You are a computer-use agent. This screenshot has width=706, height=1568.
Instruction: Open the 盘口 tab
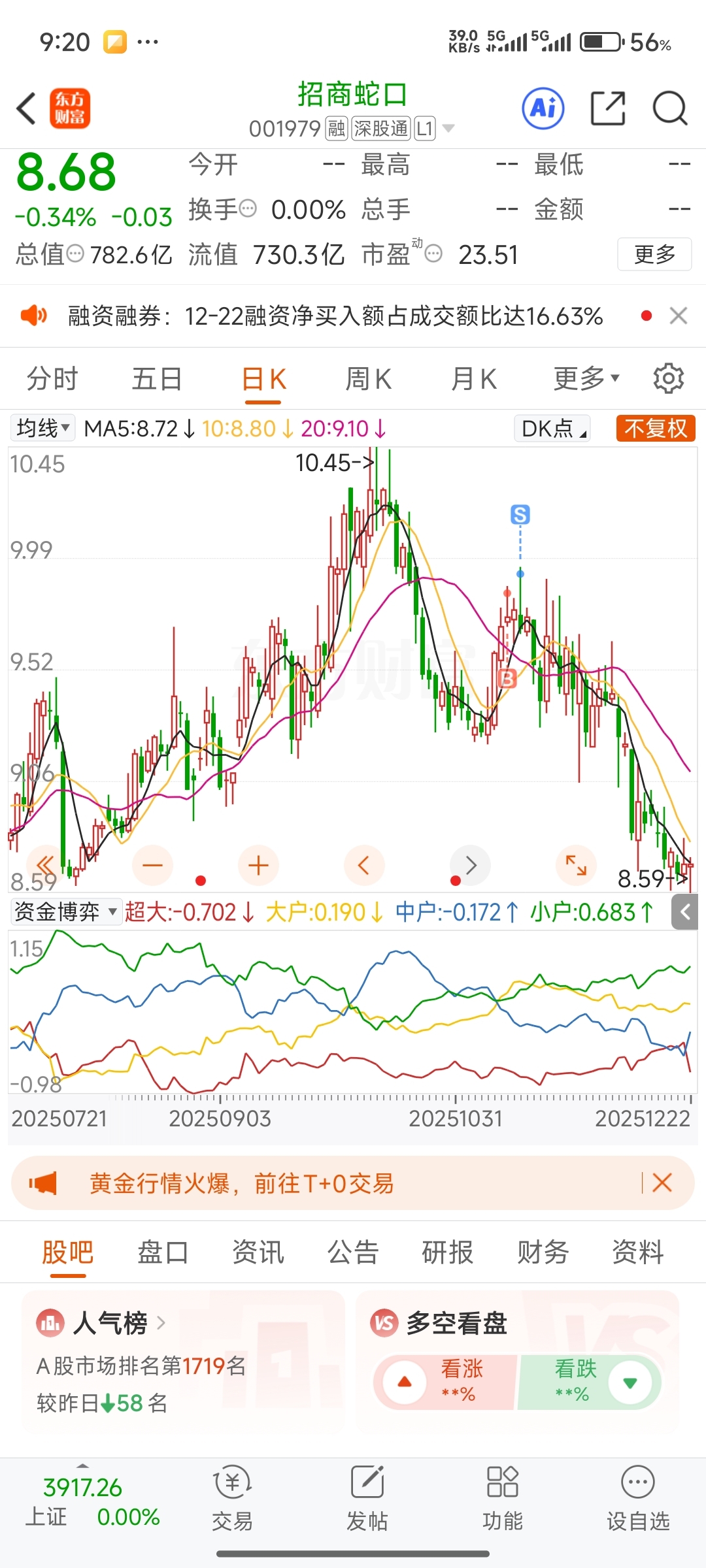[x=163, y=1252]
